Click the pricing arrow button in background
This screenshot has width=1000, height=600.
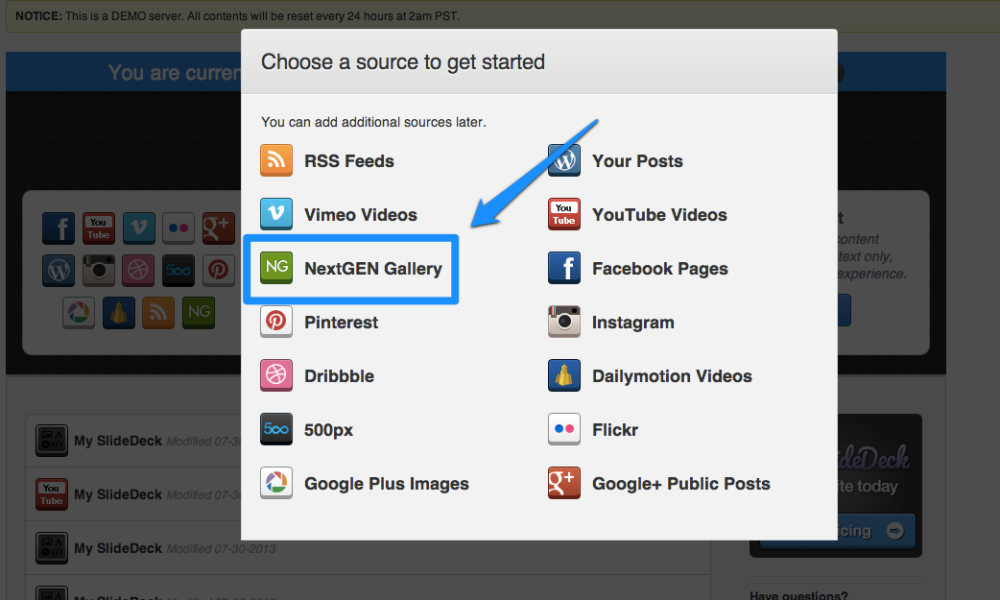tap(895, 530)
